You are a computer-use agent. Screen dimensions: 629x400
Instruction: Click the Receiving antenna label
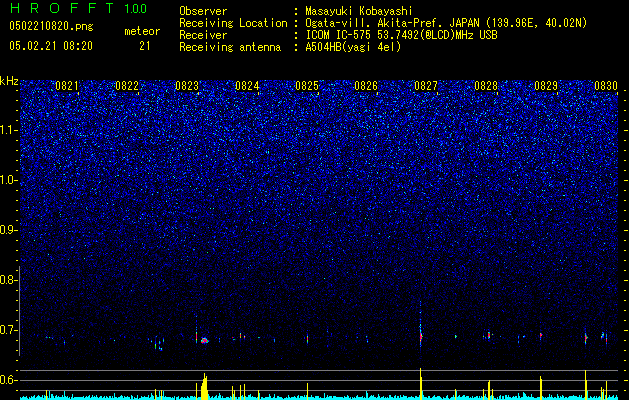tap(230, 47)
